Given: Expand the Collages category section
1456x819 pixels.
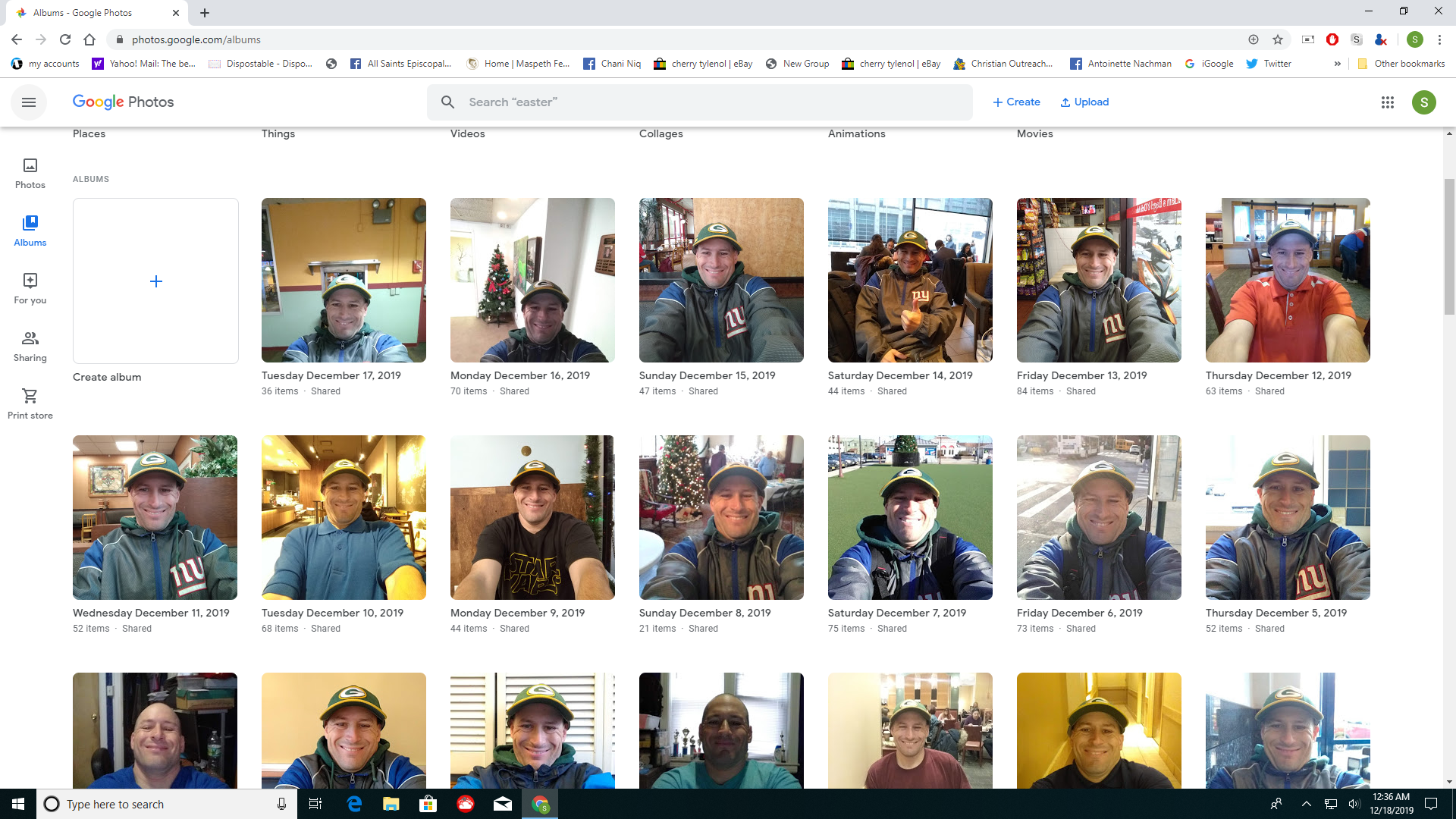Looking at the screenshot, I should pos(661,133).
